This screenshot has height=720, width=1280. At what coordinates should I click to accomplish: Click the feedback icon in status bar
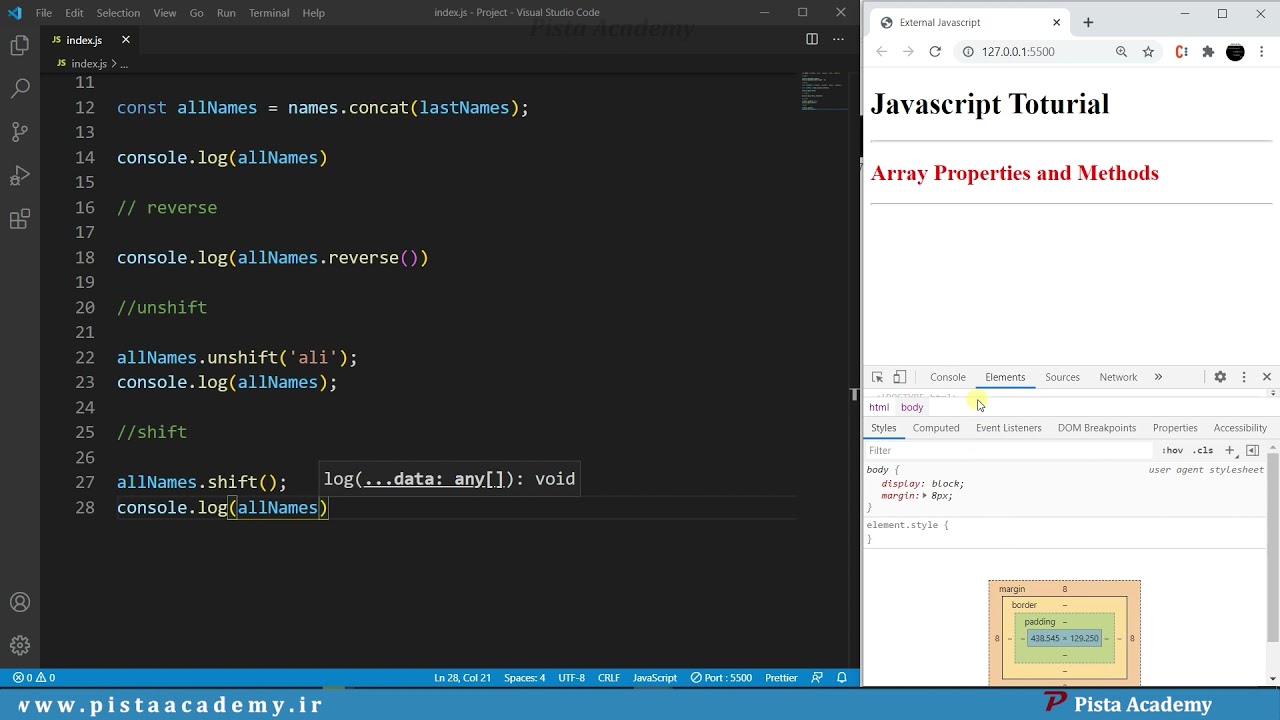(x=817, y=677)
